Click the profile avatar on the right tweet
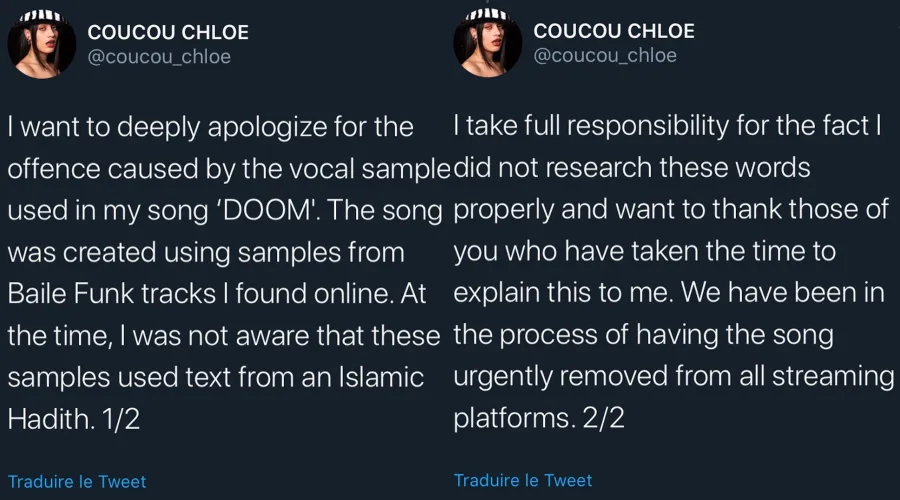 (x=485, y=43)
